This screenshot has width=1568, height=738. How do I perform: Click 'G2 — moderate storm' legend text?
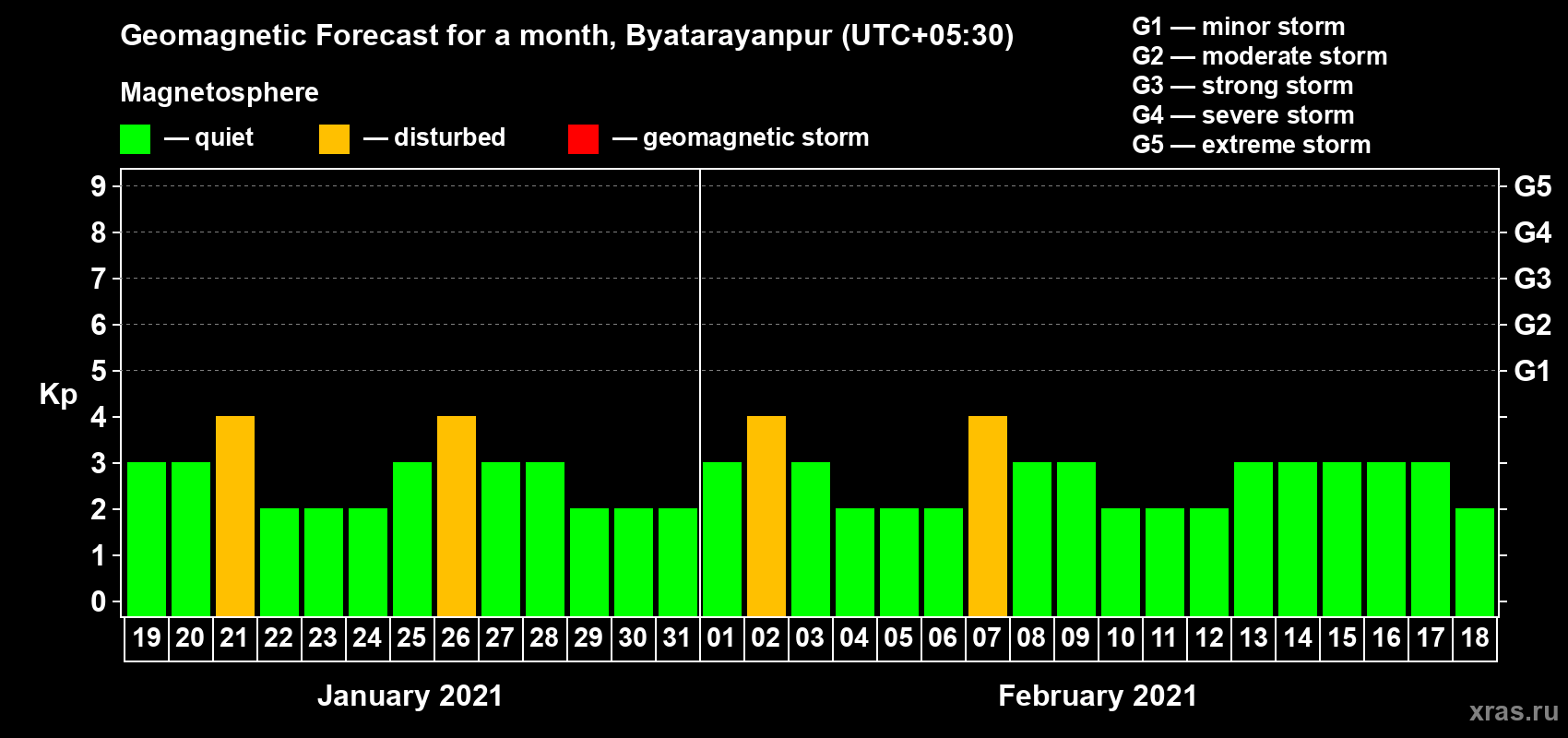(1260, 56)
